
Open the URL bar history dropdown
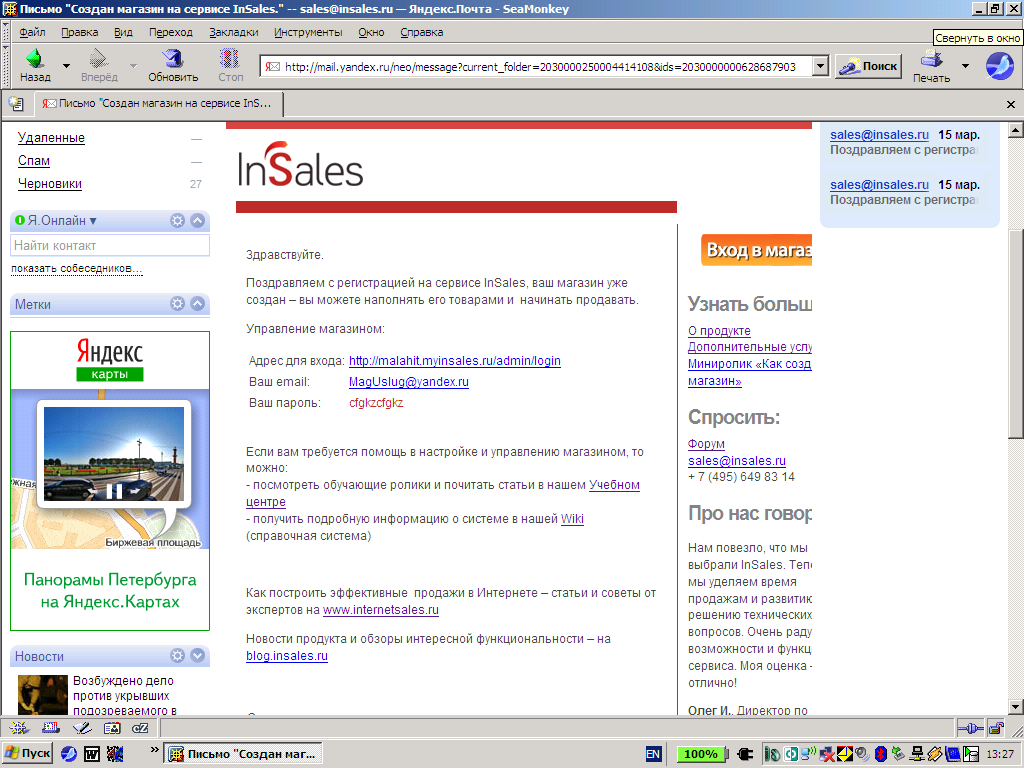tap(820, 66)
